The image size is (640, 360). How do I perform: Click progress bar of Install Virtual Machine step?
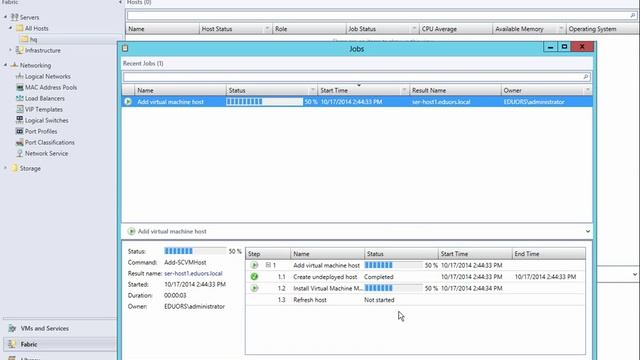(x=393, y=288)
